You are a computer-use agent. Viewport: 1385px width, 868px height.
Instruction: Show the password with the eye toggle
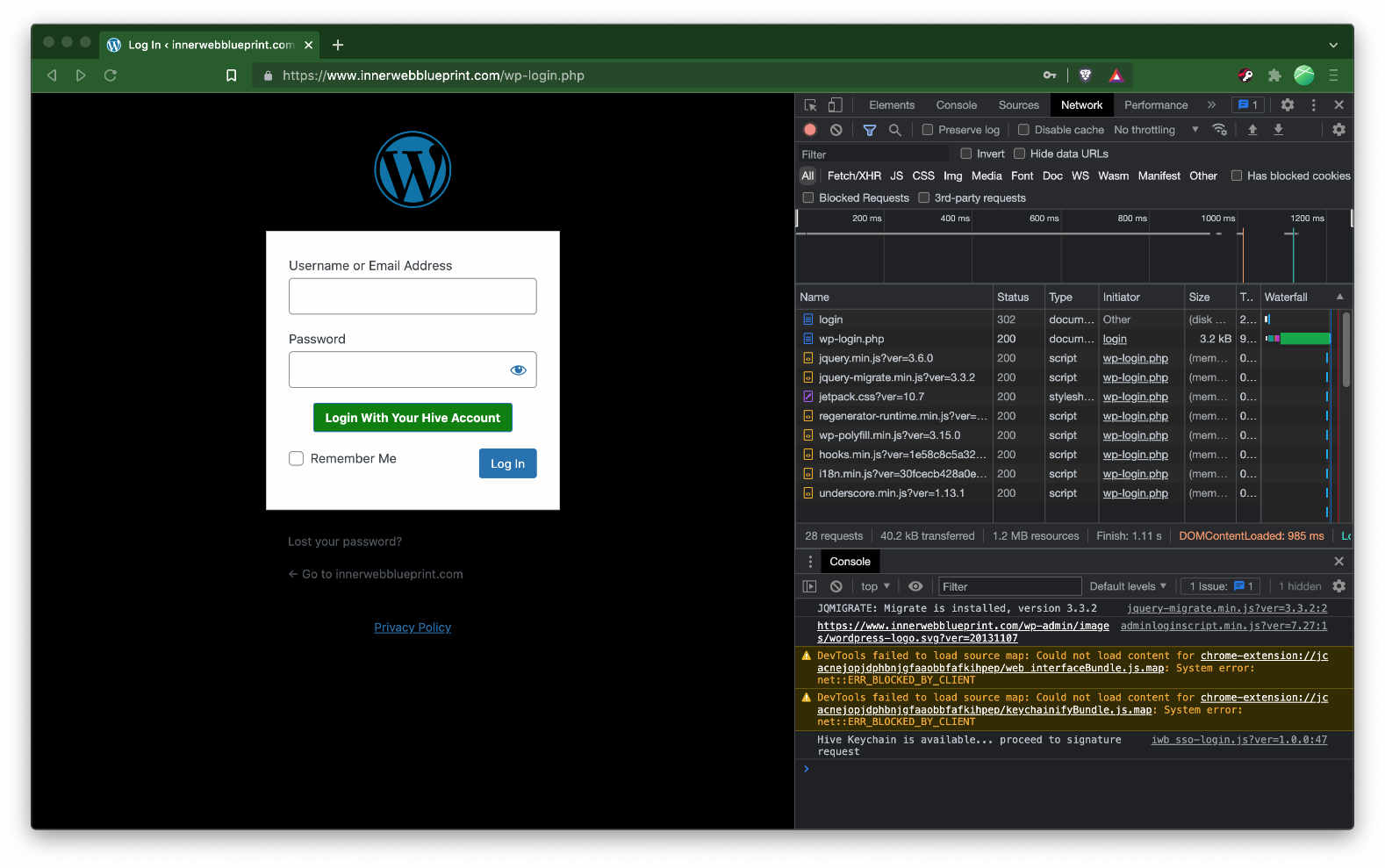pyautogui.click(x=518, y=370)
